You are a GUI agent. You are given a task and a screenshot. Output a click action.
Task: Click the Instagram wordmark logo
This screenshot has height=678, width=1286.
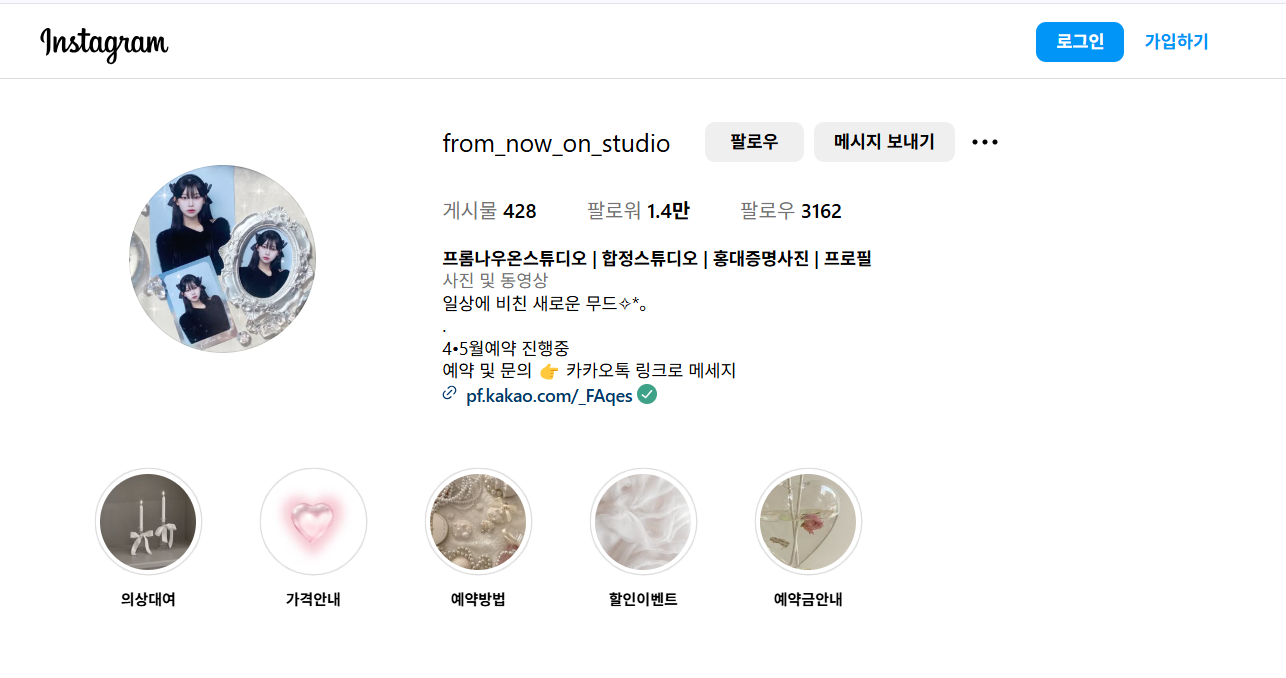tap(103, 42)
